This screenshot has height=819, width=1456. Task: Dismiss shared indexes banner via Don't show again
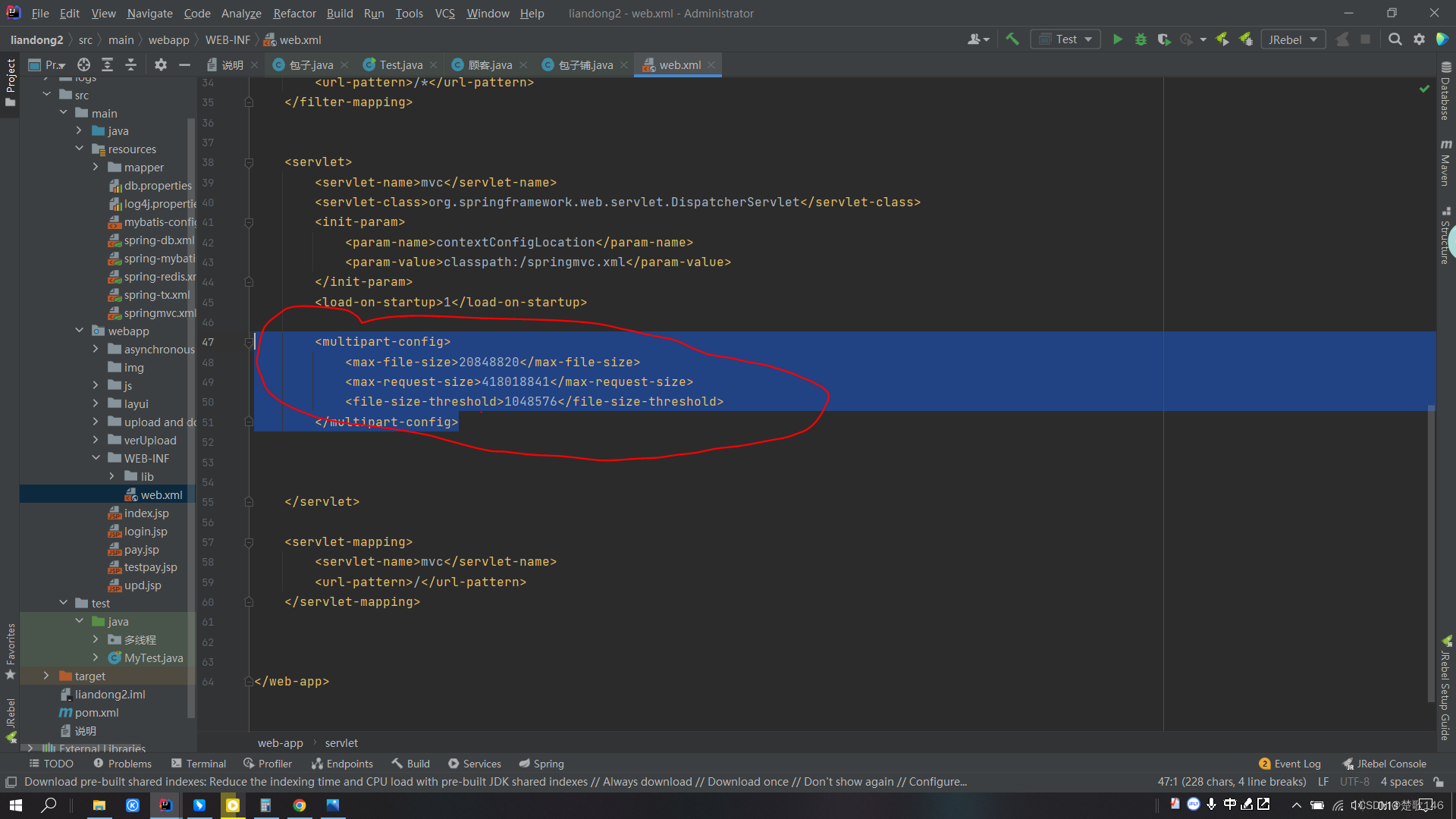point(849,781)
